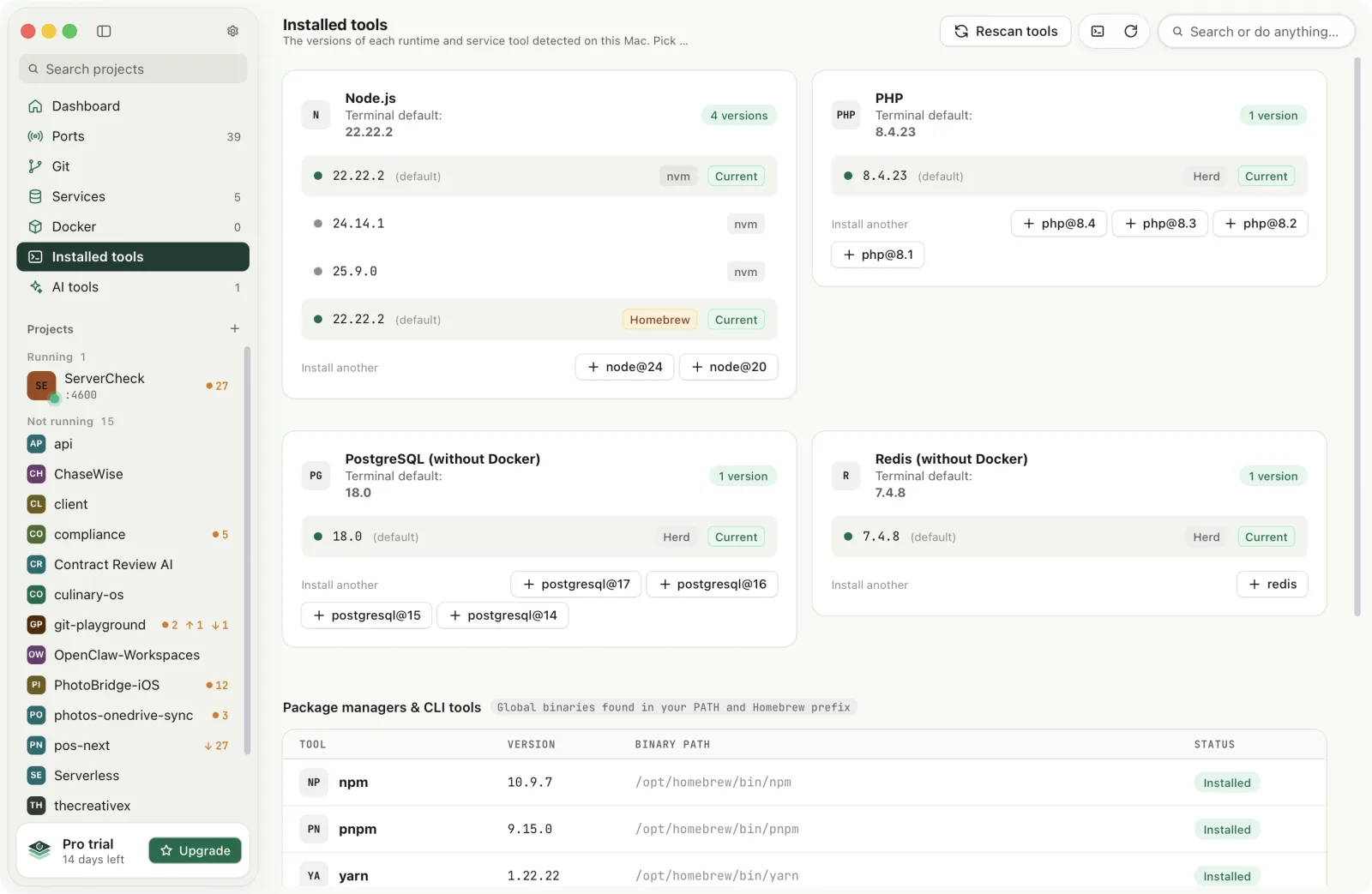
Task: Click the Redis R badge icon
Action: [845, 476]
